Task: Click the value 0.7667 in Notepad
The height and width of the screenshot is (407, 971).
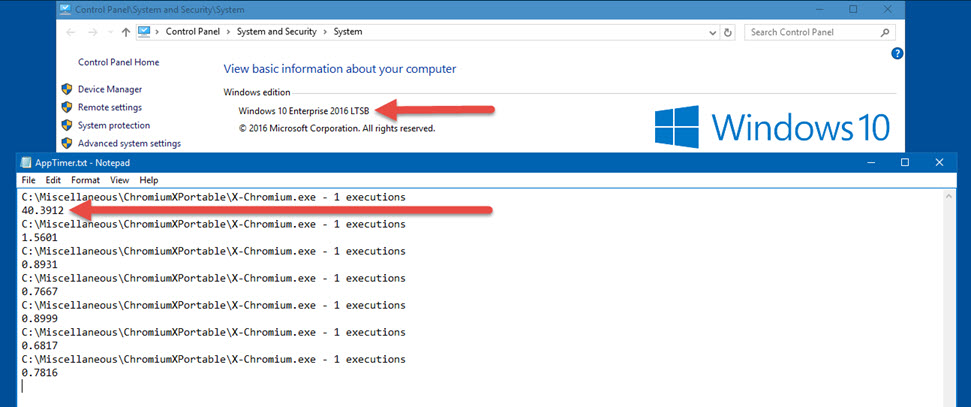Action: [x=40, y=292]
